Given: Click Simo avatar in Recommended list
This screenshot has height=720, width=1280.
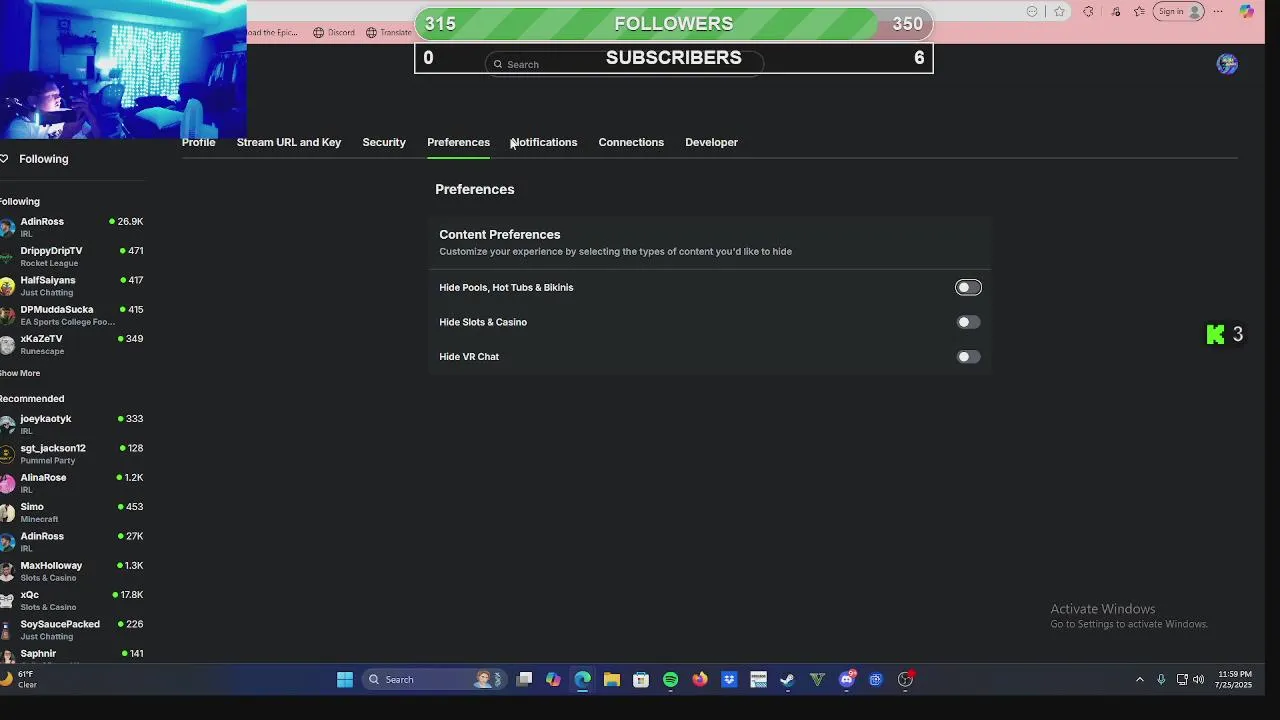Looking at the screenshot, I should 7,512.
